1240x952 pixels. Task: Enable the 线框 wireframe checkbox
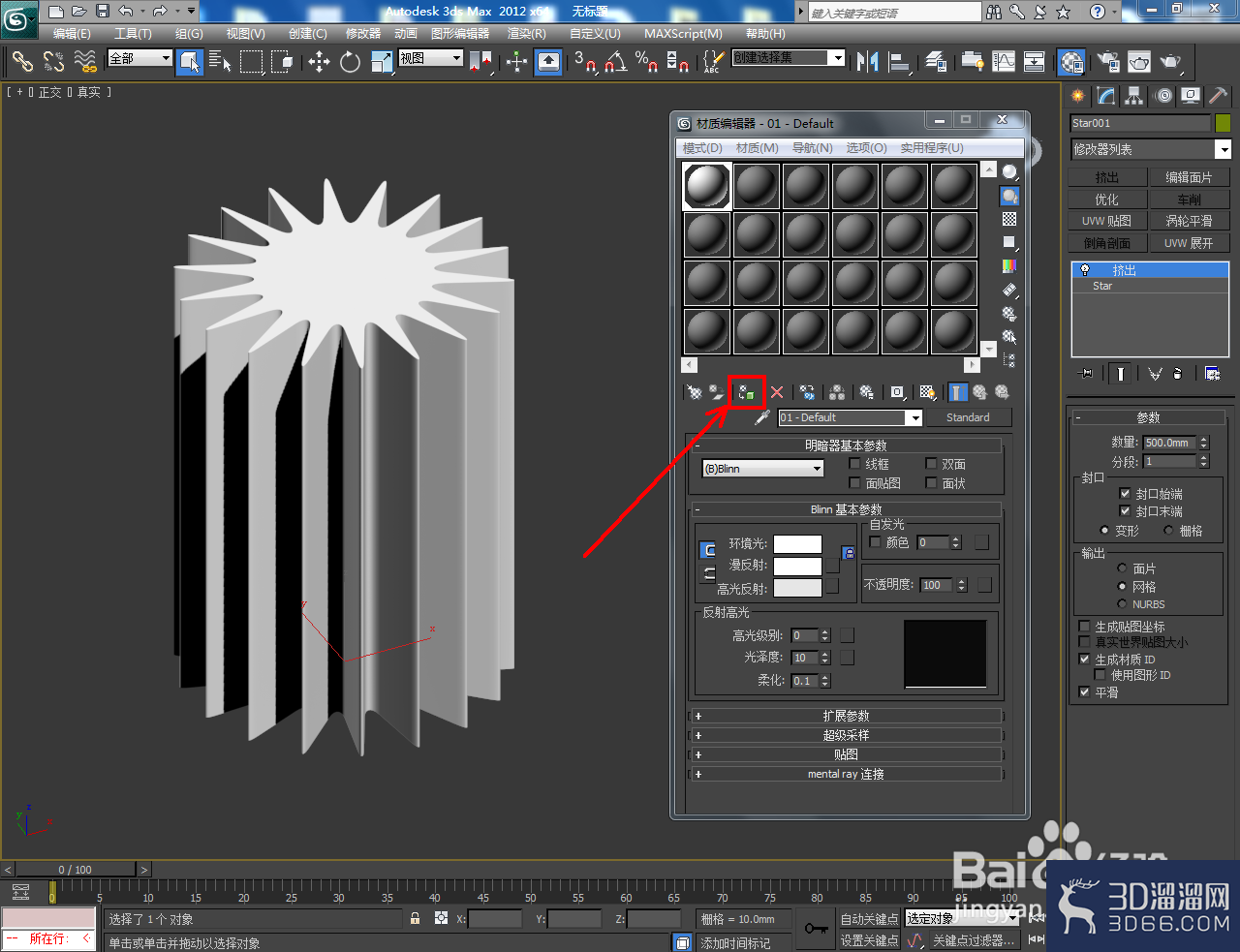854,464
